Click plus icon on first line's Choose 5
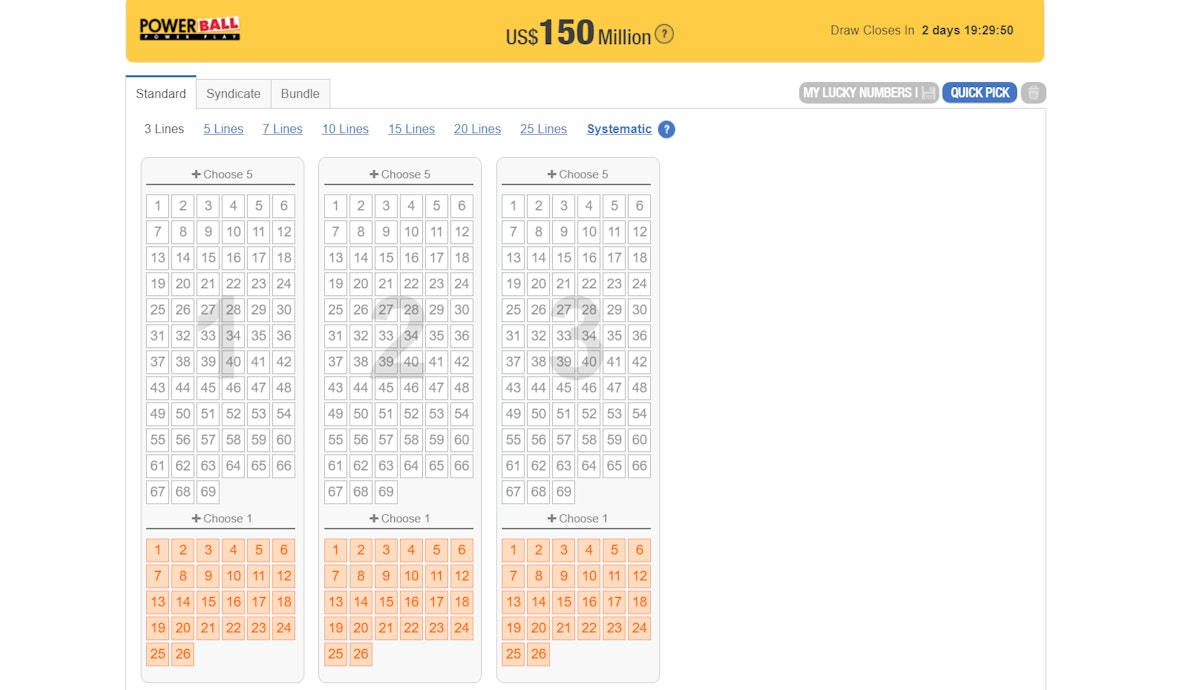Image resolution: width=1200 pixels, height=690 pixels. coord(197,174)
